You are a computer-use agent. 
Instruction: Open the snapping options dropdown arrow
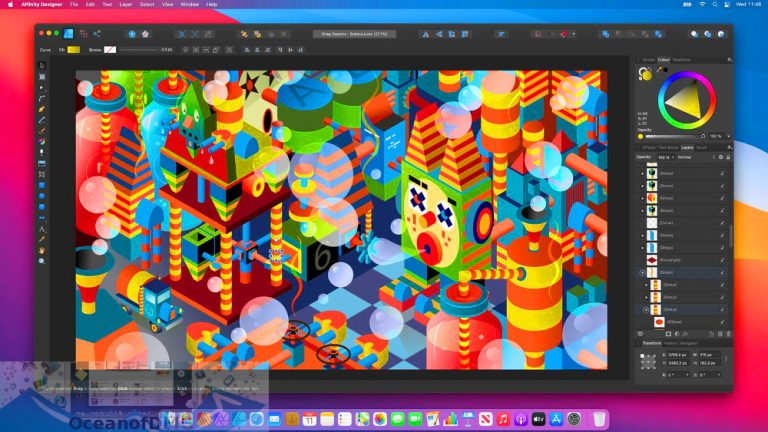tap(574, 34)
